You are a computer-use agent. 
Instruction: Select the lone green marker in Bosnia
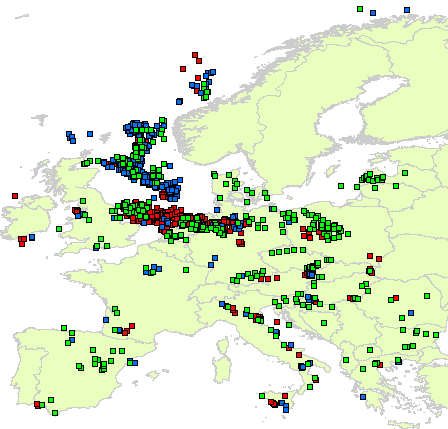pos(324,323)
